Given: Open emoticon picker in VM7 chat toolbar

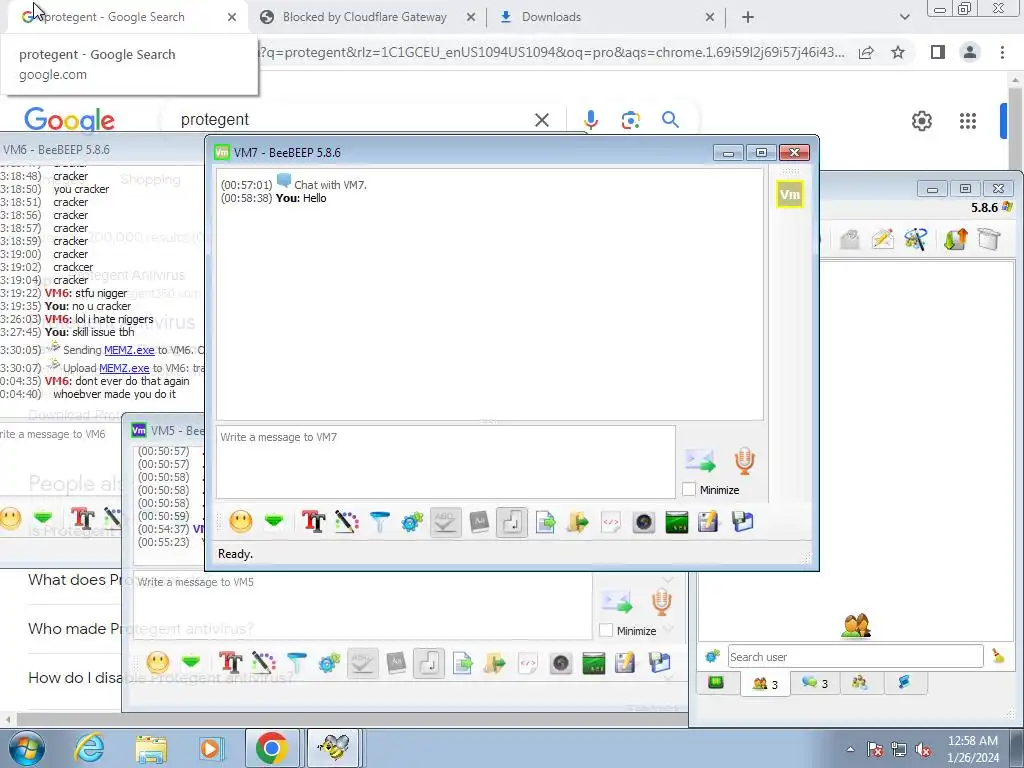Looking at the screenshot, I should point(240,522).
